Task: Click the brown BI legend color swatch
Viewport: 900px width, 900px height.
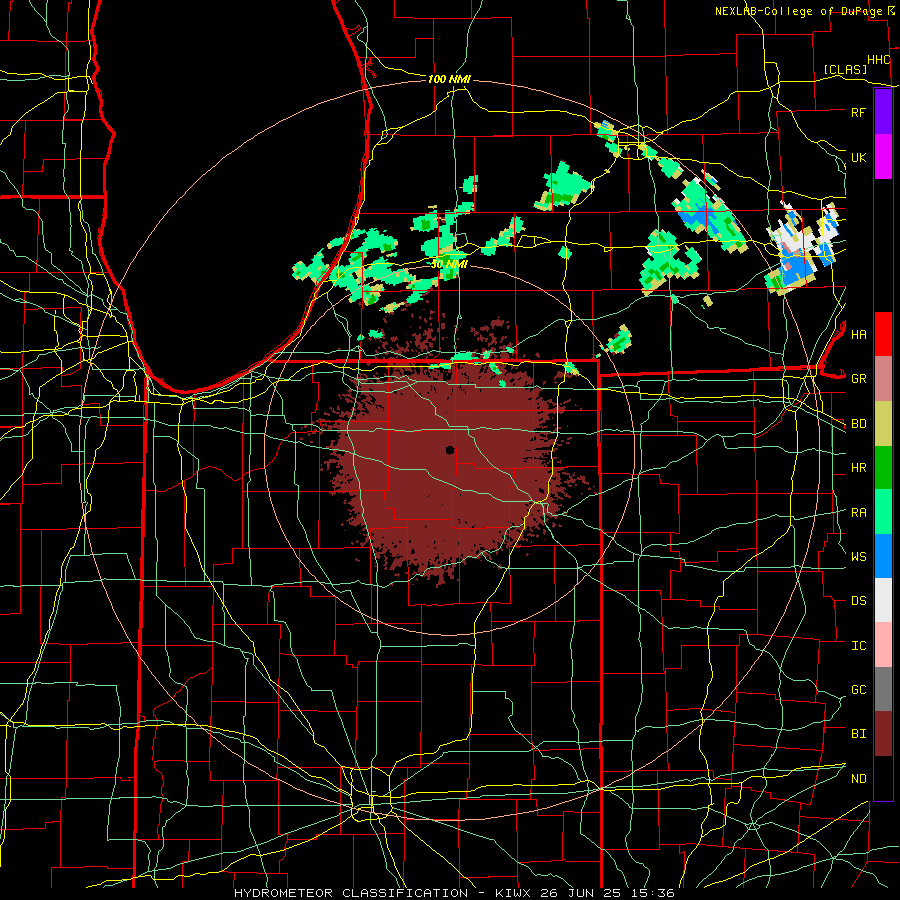Action: 883,734
